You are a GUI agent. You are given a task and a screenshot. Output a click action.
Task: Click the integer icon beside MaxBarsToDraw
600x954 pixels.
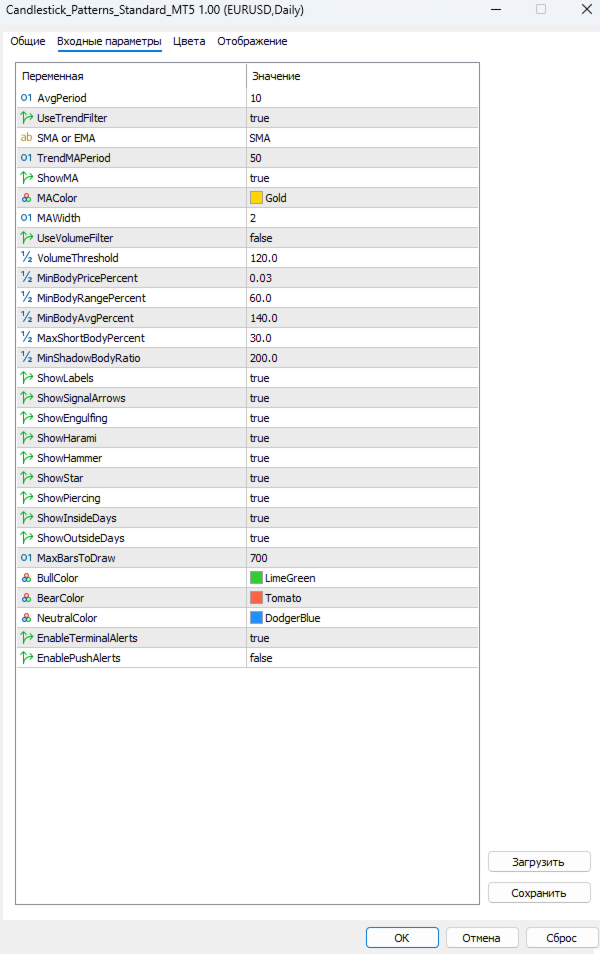coord(26,558)
